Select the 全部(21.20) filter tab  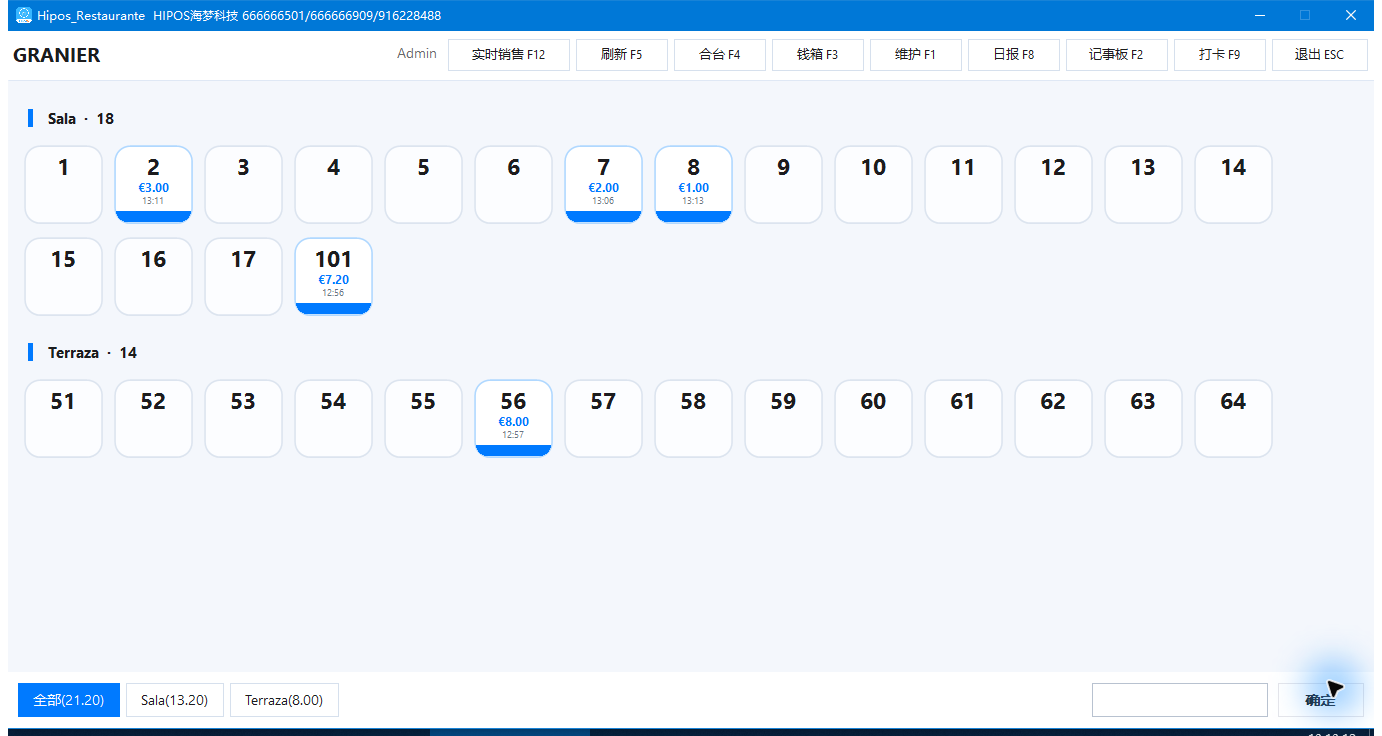[69, 700]
